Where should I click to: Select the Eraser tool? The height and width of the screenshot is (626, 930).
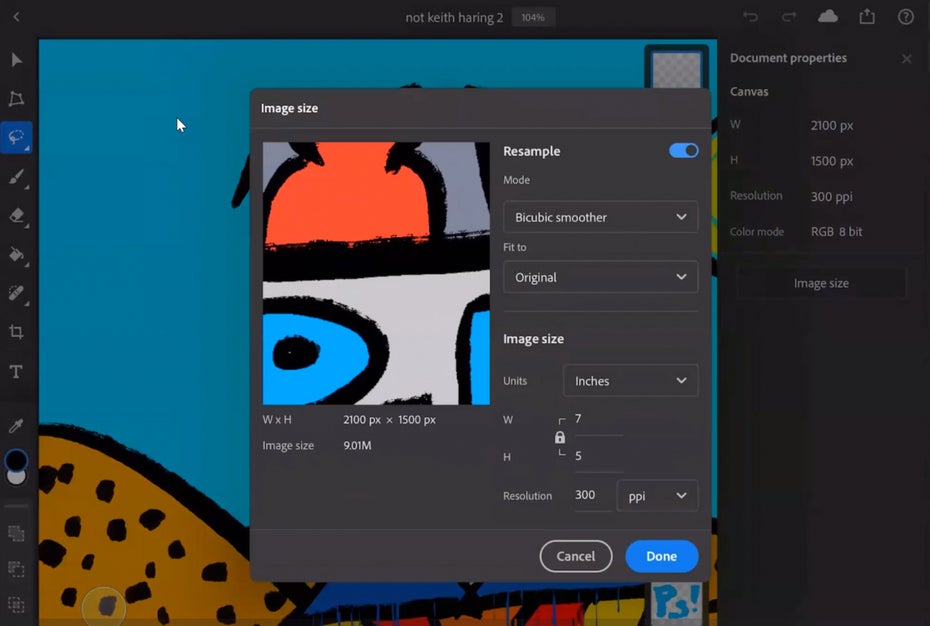tap(17, 215)
